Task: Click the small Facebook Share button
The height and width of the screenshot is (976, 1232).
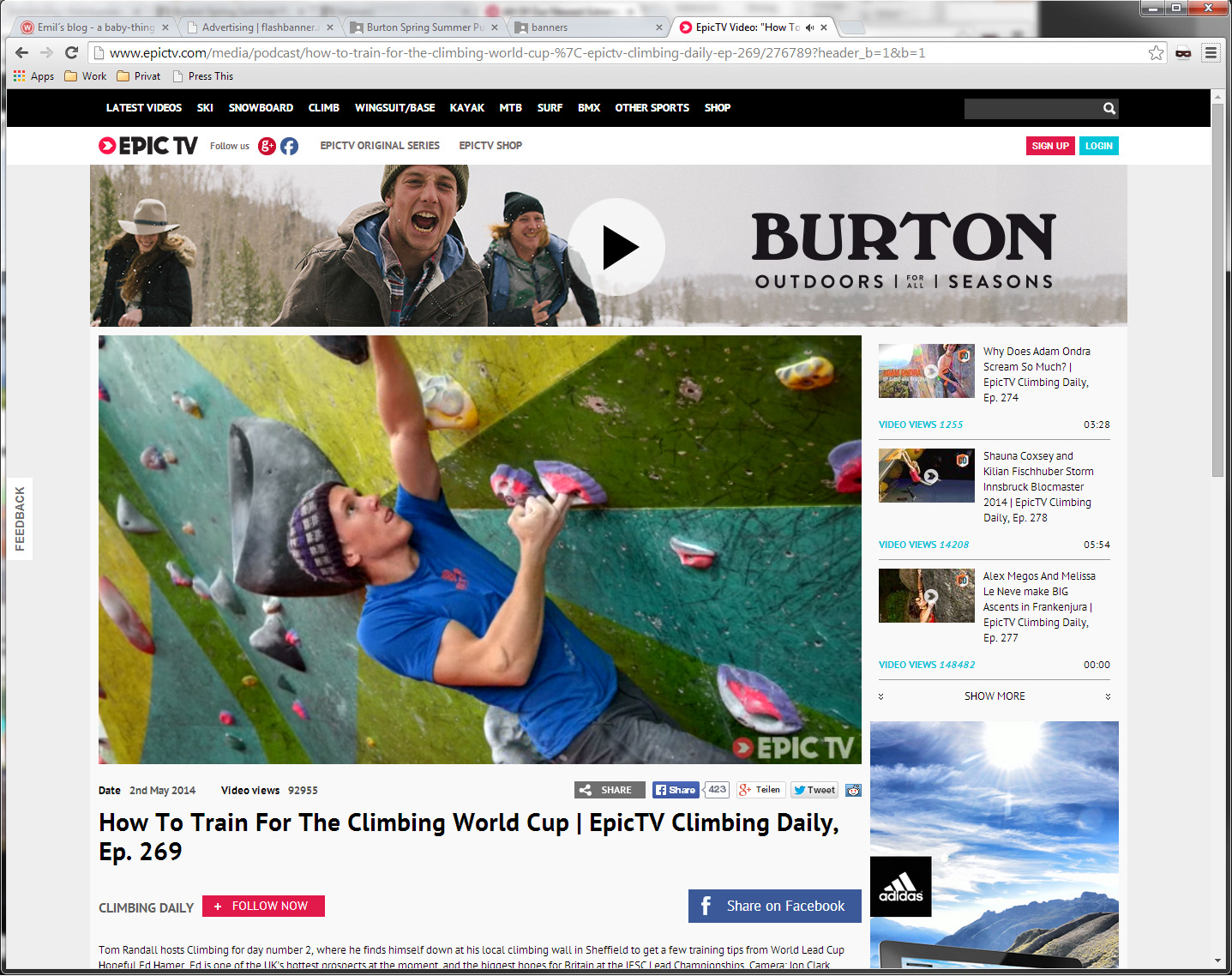Action: (x=676, y=790)
